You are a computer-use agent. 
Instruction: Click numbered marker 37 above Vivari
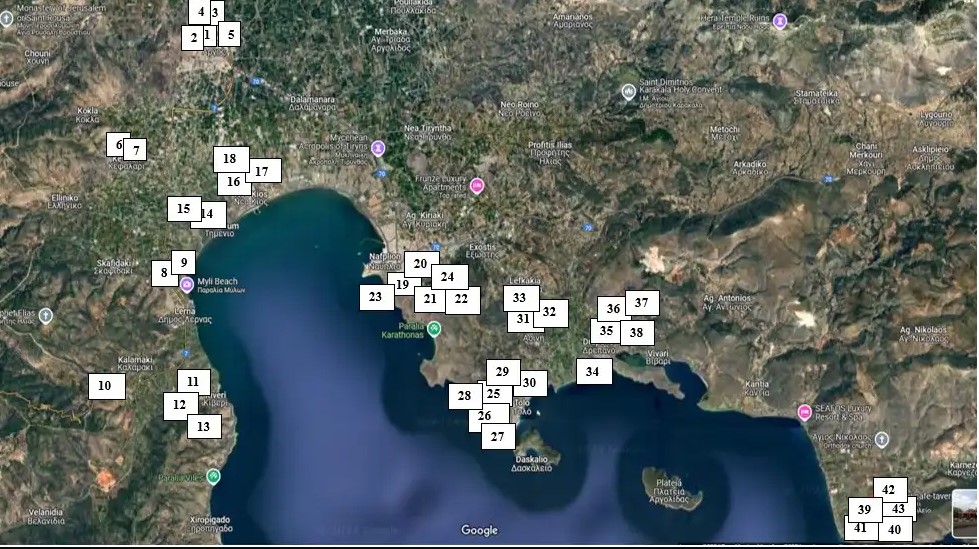(642, 303)
